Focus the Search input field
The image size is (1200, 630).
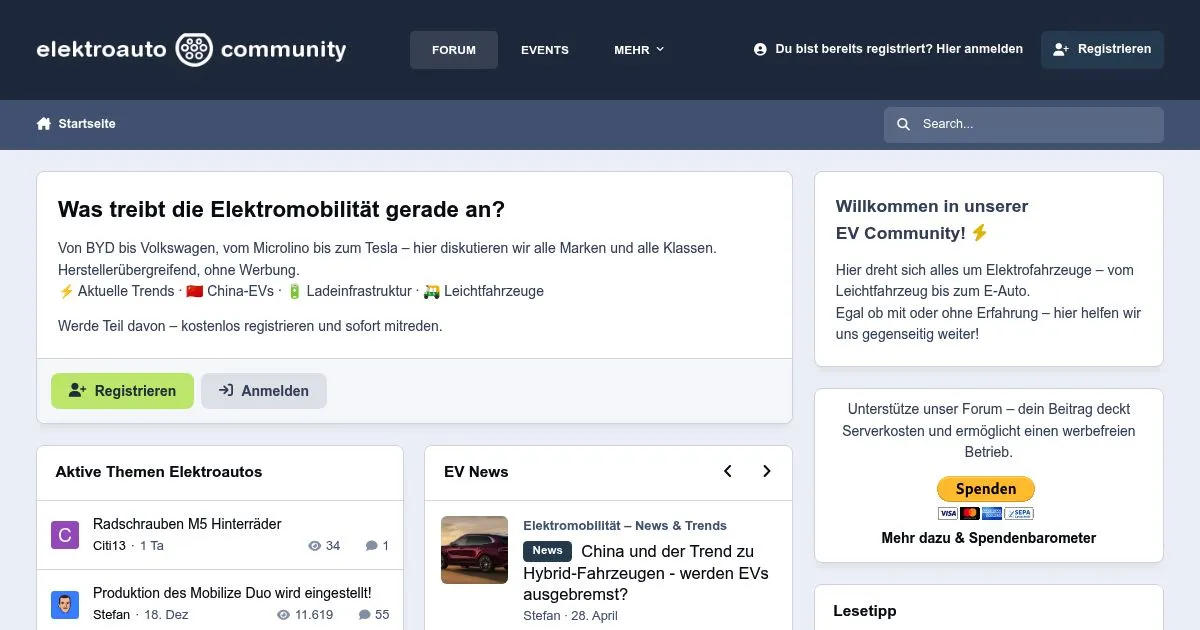(1024, 125)
